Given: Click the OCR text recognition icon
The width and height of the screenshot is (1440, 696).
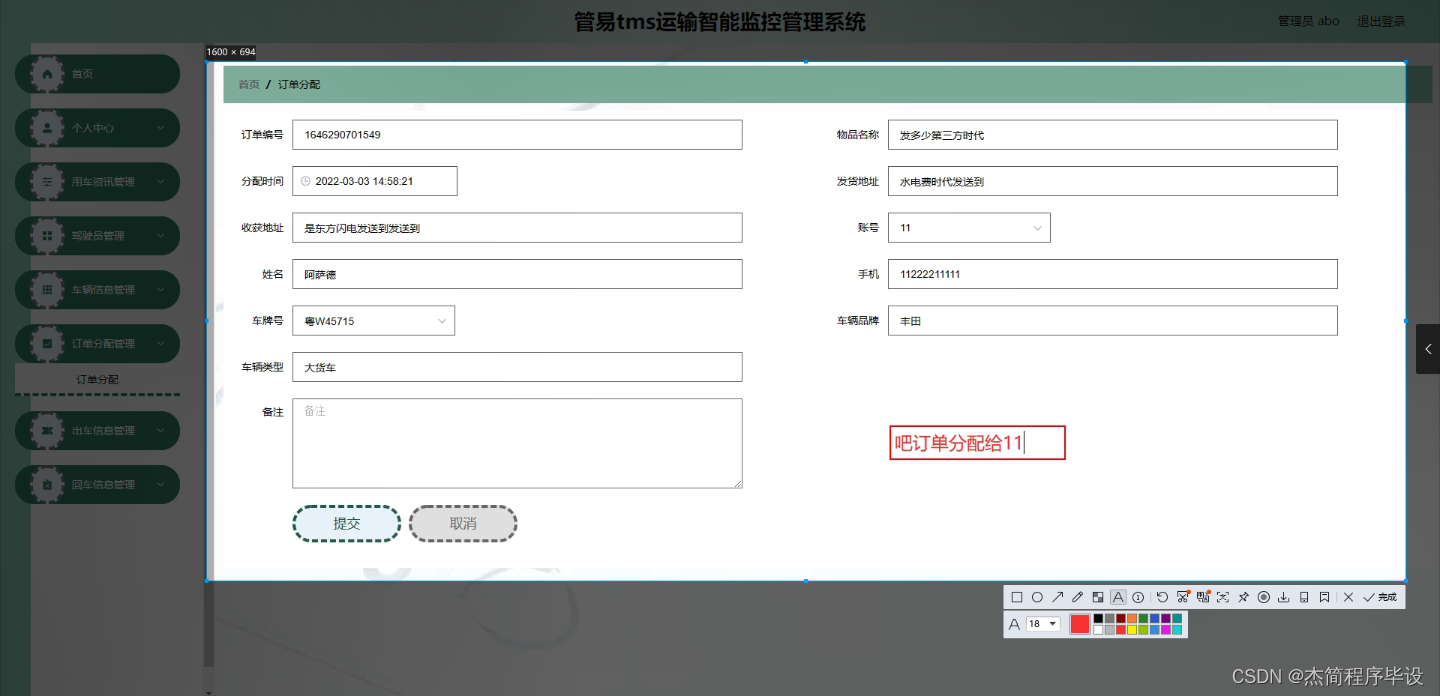Looking at the screenshot, I should (x=1223, y=597).
